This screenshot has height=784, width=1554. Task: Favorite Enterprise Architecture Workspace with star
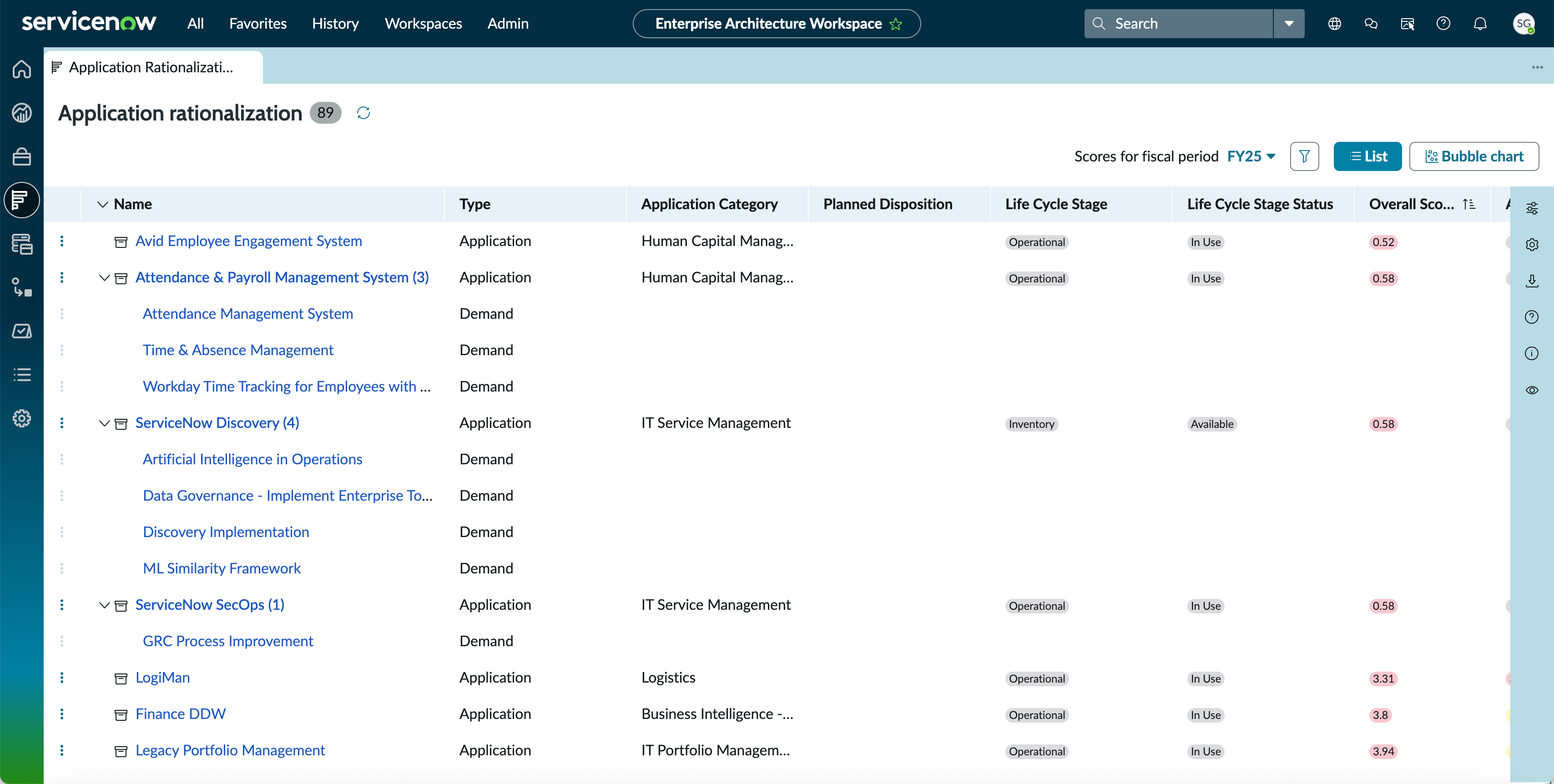click(896, 24)
